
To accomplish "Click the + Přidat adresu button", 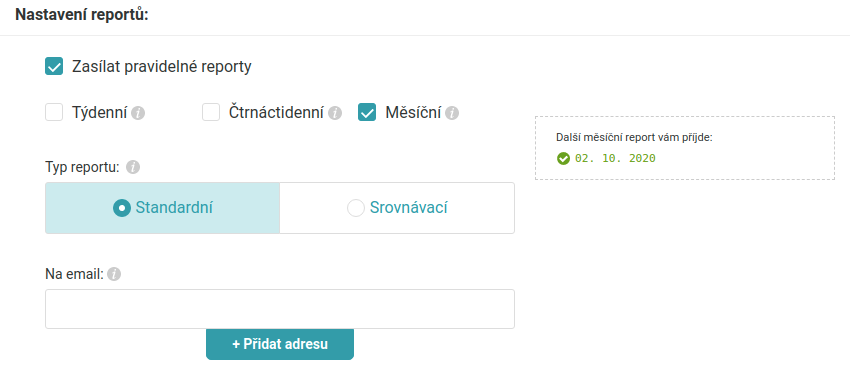I will [x=280, y=344].
